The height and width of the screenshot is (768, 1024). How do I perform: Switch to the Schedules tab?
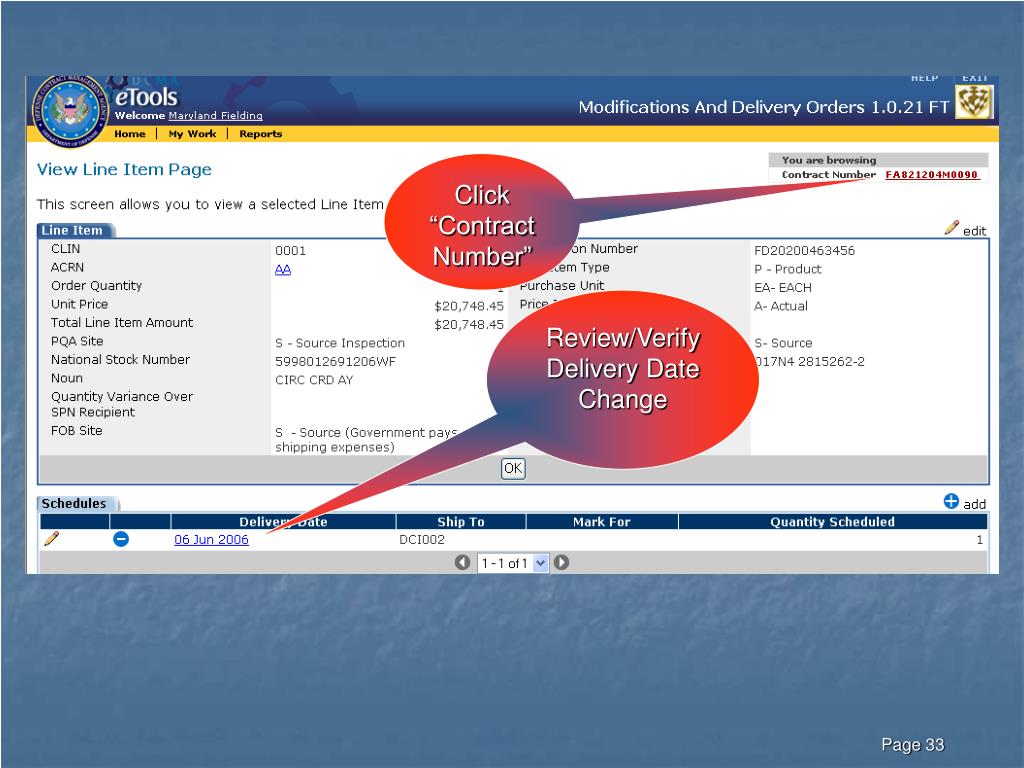pyautogui.click(x=74, y=504)
